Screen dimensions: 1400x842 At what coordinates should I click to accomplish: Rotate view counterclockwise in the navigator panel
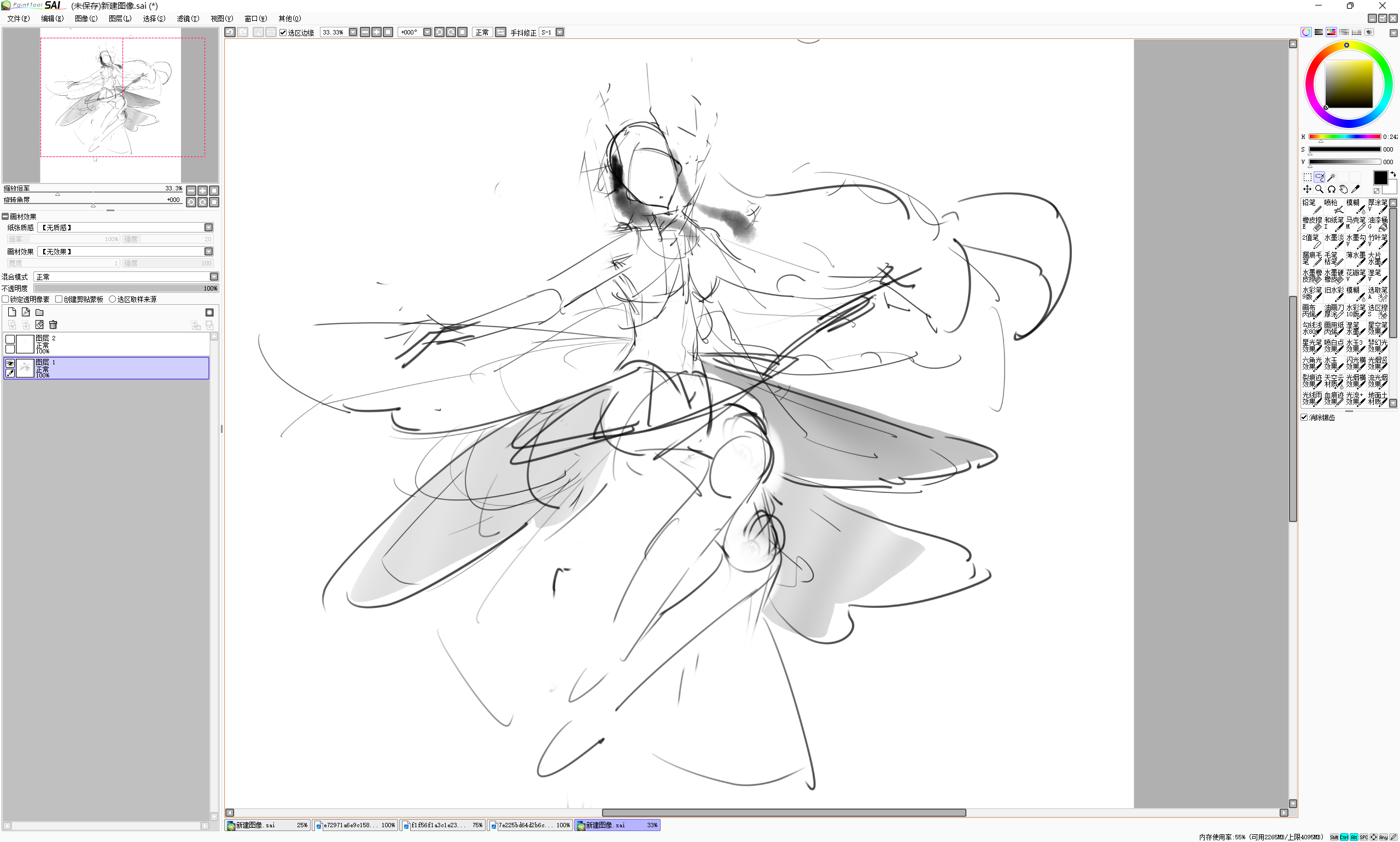coord(191,202)
